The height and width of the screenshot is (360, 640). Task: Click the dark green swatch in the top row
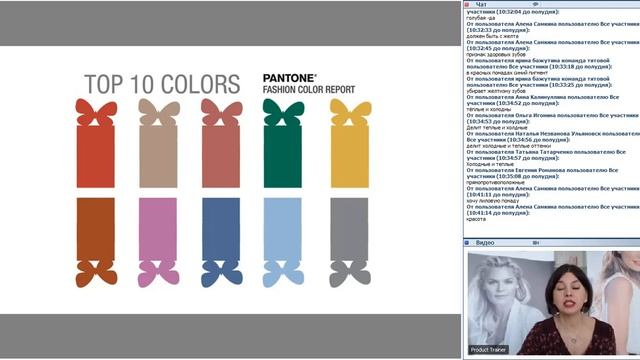click(x=283, y=156)
